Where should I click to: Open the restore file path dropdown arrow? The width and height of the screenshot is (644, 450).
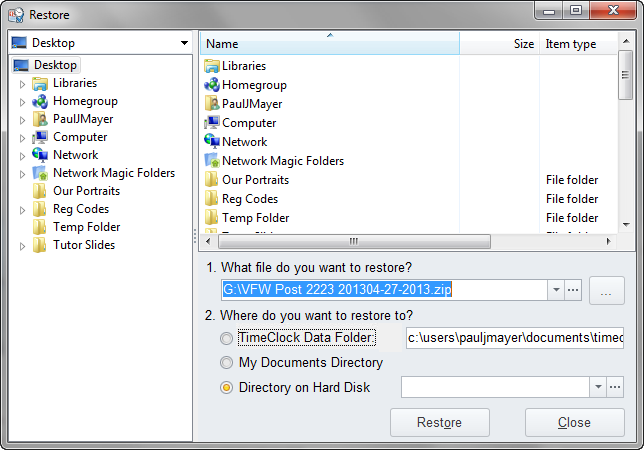(556, 290)
